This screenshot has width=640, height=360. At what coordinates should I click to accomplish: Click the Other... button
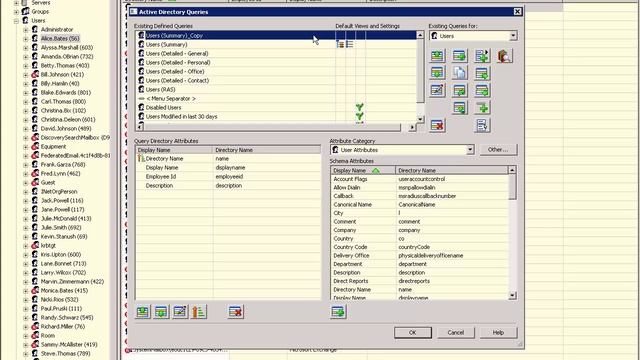(x=498, y=150)
